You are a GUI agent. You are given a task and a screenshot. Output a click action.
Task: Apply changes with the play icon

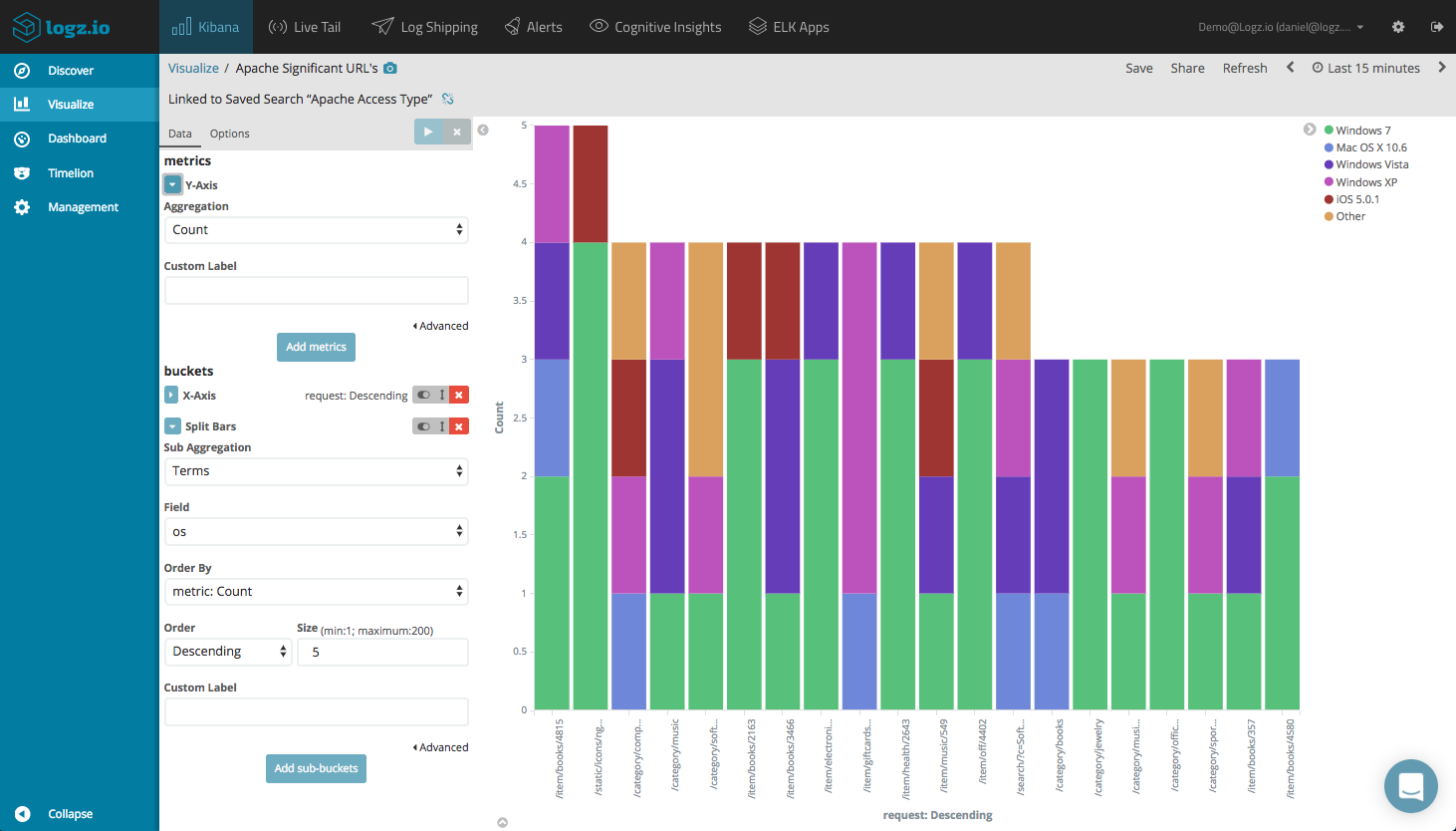(428, 131)
